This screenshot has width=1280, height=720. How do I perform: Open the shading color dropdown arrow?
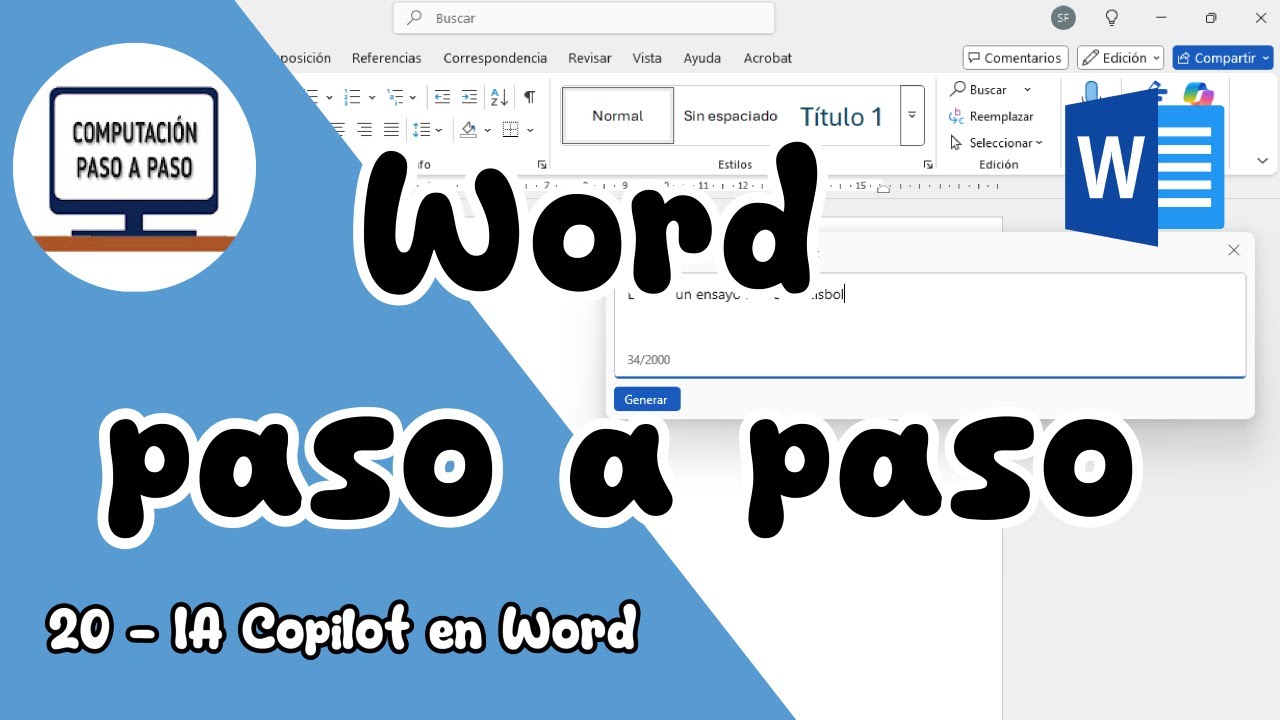tap(487, 130)
